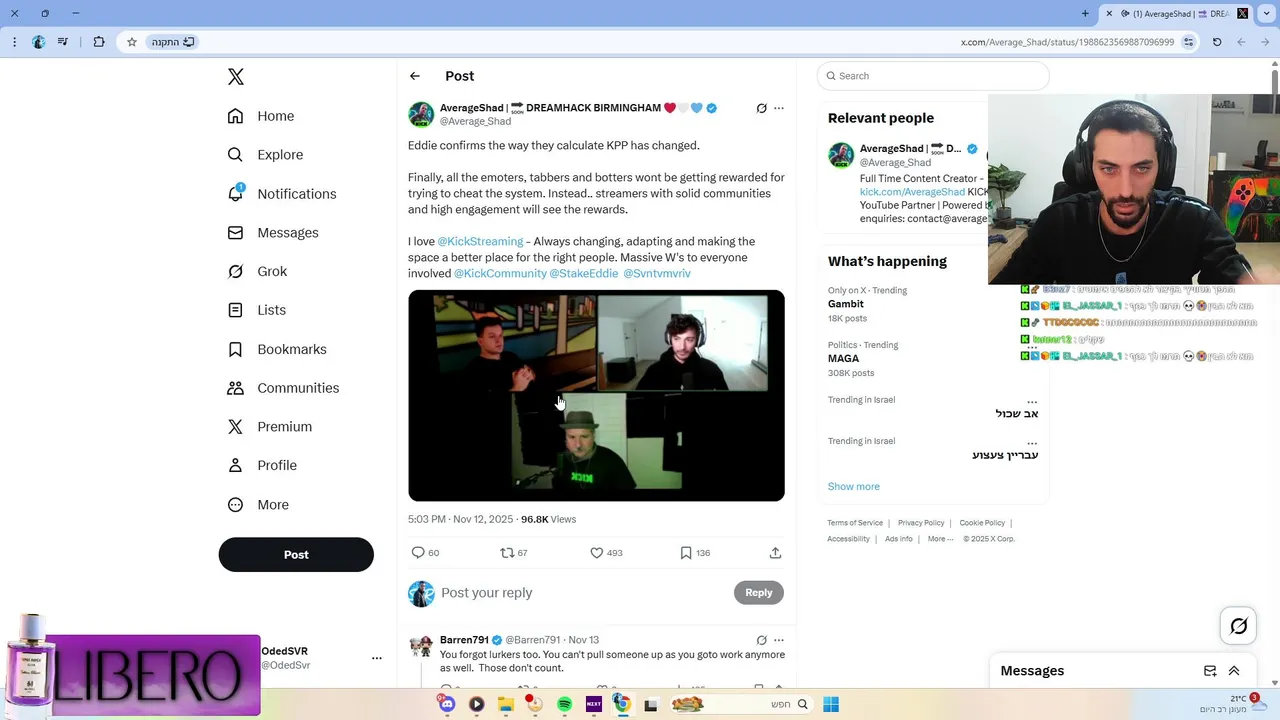Click the share icon on the post
Screen dimensions: 1280x720
tap(775, 553)
